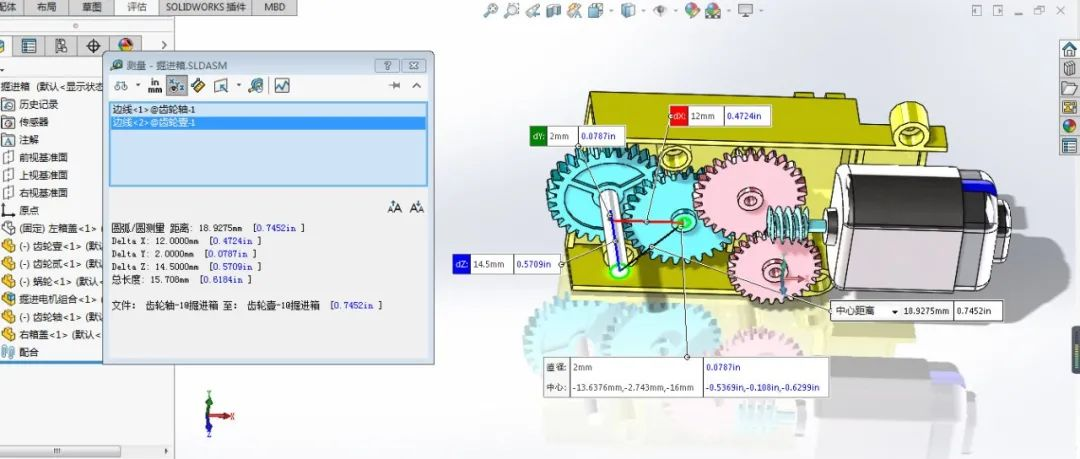Toggle the Show XYZ Measurements button

coord(175,85)
